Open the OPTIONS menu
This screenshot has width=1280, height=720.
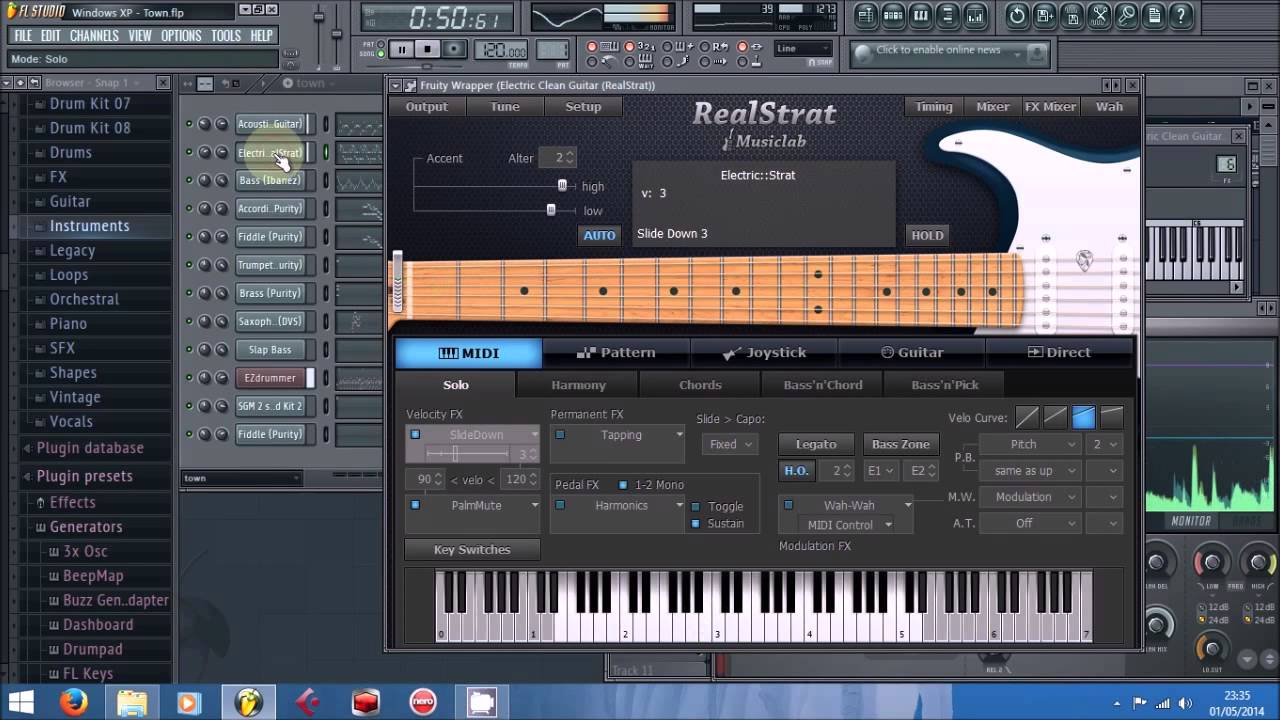point(181,36)
